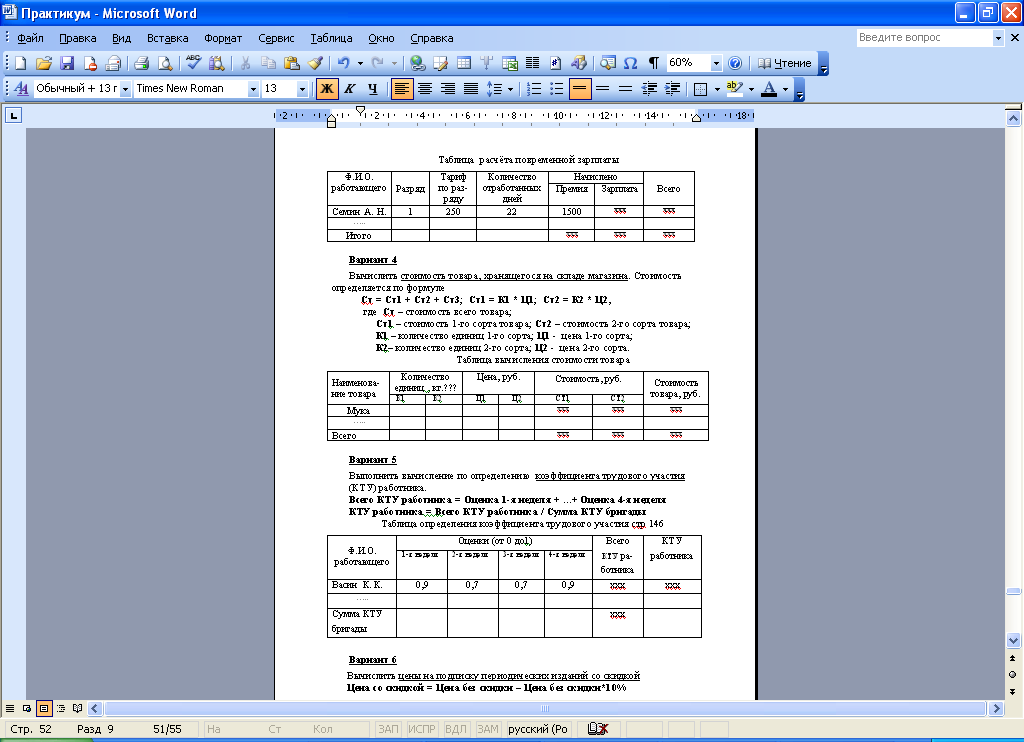
Task: Open print preview
Action: coord(165,63)
